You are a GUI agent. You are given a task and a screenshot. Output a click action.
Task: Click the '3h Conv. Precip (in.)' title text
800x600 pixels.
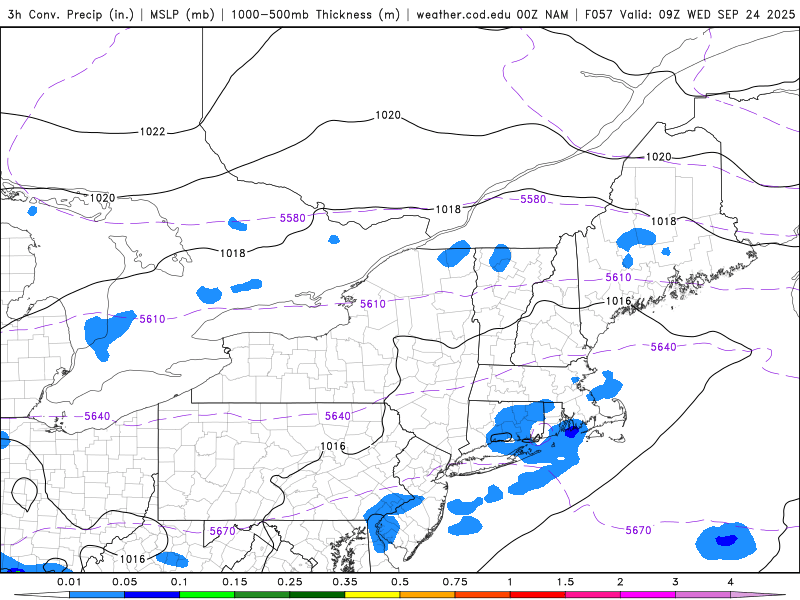pos(70,14)
